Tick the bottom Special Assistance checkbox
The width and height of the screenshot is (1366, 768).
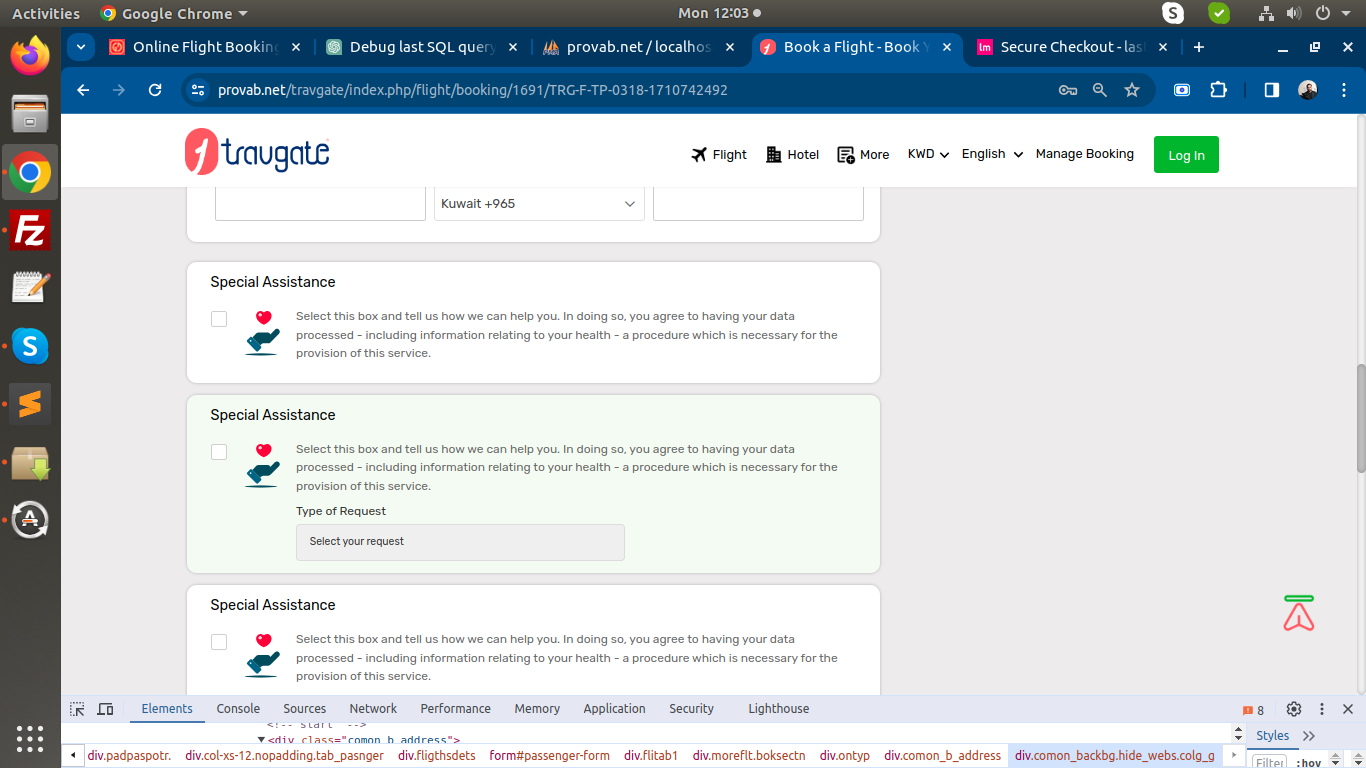[x=219, y=642]
